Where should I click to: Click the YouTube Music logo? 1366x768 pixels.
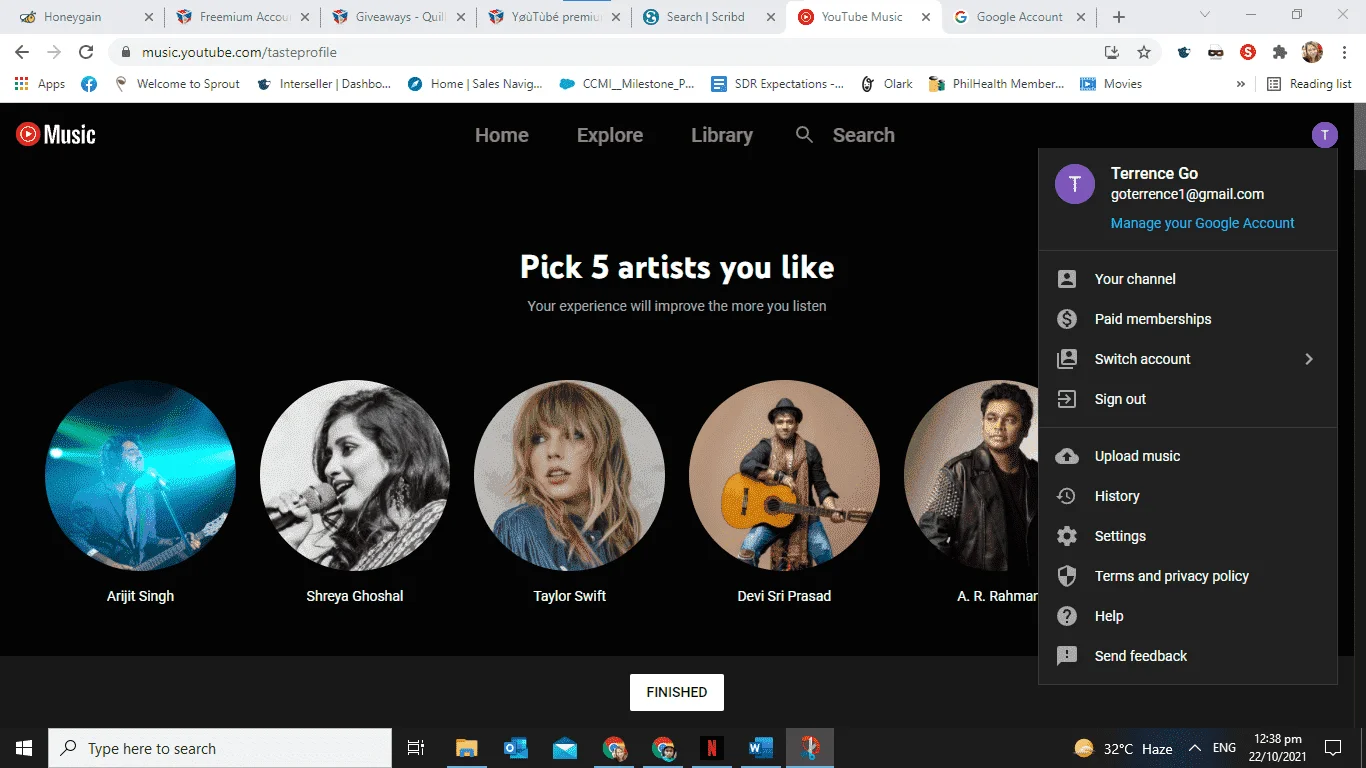click(56, 134)
